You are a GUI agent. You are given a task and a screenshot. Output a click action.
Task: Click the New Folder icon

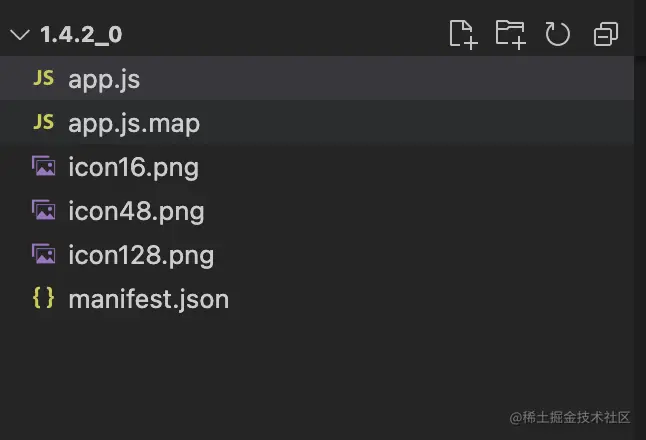(510, 34)
